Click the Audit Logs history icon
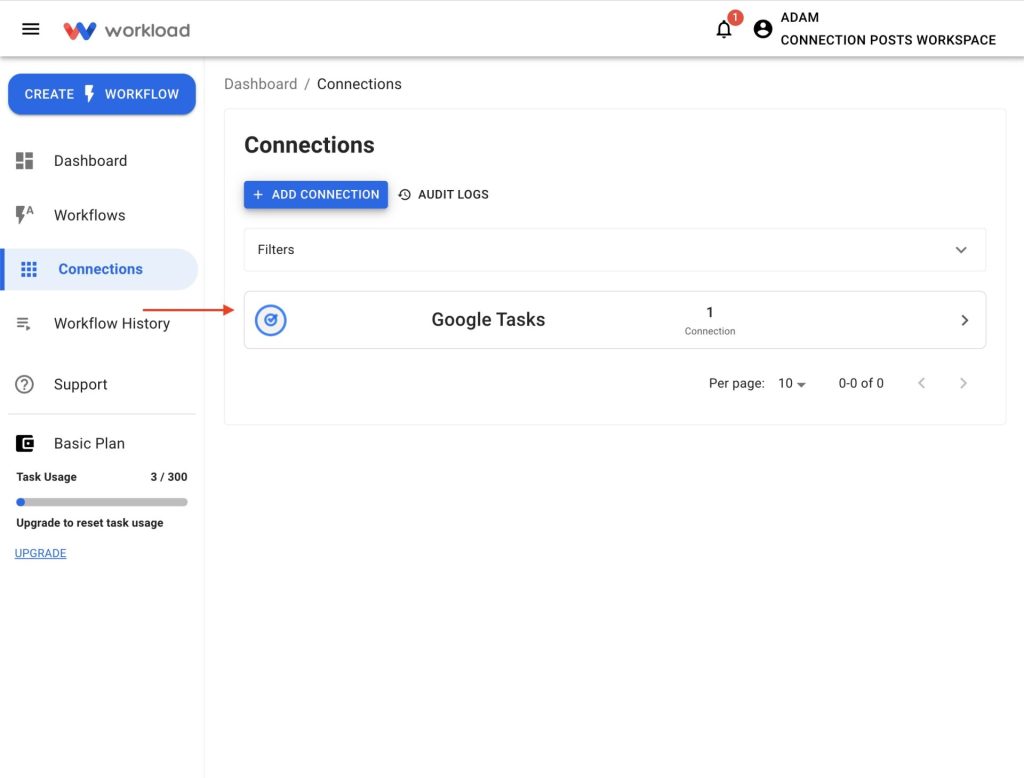 pyautogui.click(x=404, y=195)
